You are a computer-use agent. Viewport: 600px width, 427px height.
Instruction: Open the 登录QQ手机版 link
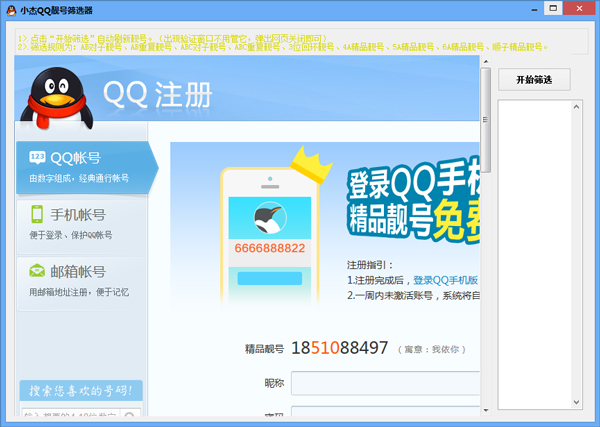pos(446,280)
